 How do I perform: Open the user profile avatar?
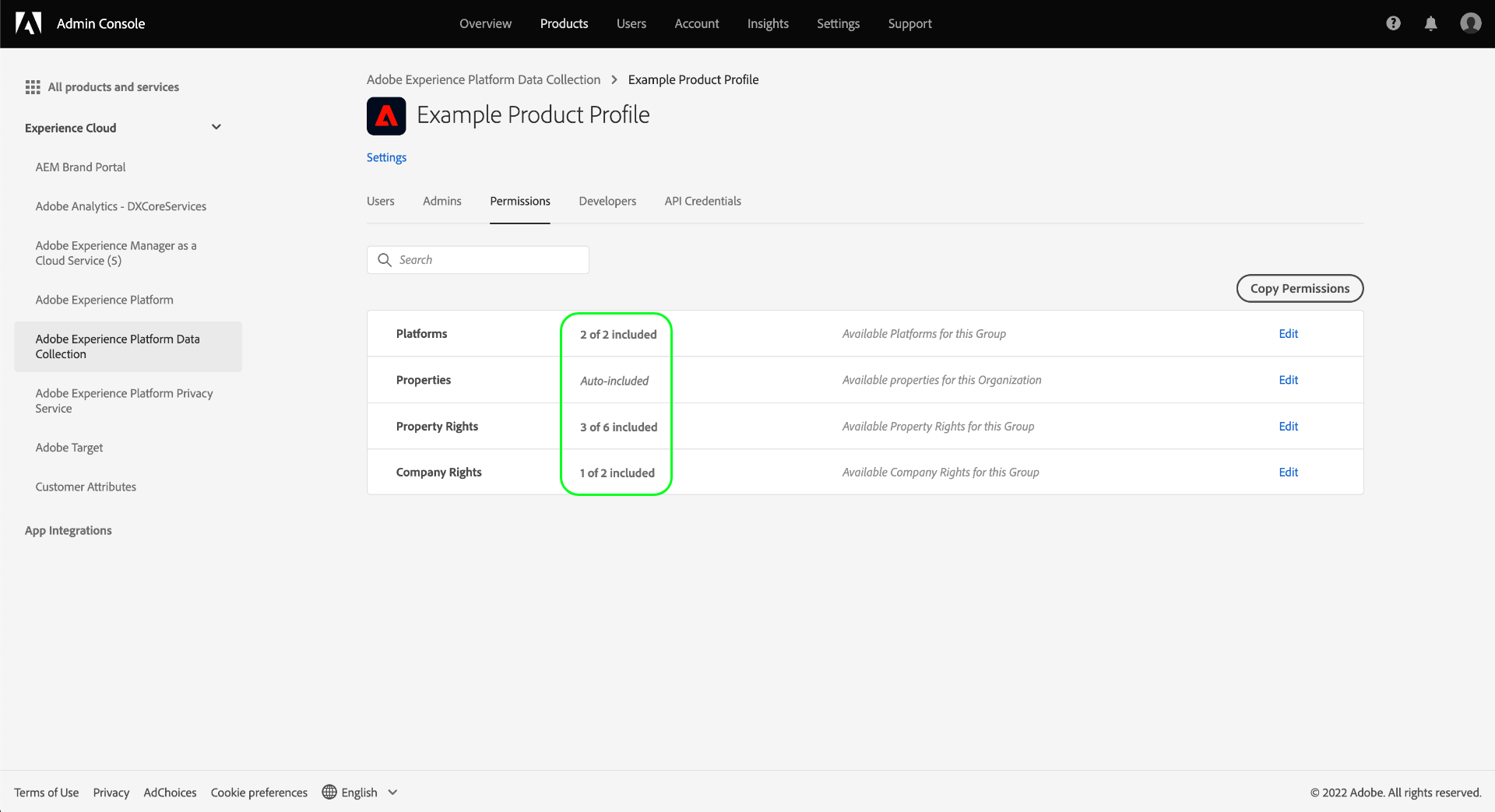coord(1470,23)
